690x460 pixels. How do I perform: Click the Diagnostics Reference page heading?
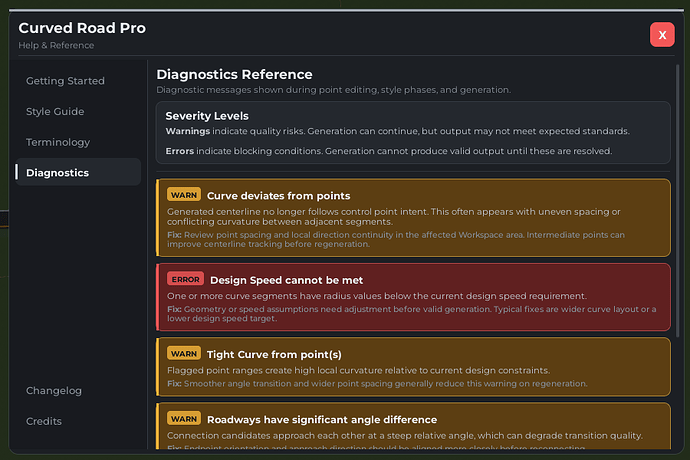tap(234, 74)
